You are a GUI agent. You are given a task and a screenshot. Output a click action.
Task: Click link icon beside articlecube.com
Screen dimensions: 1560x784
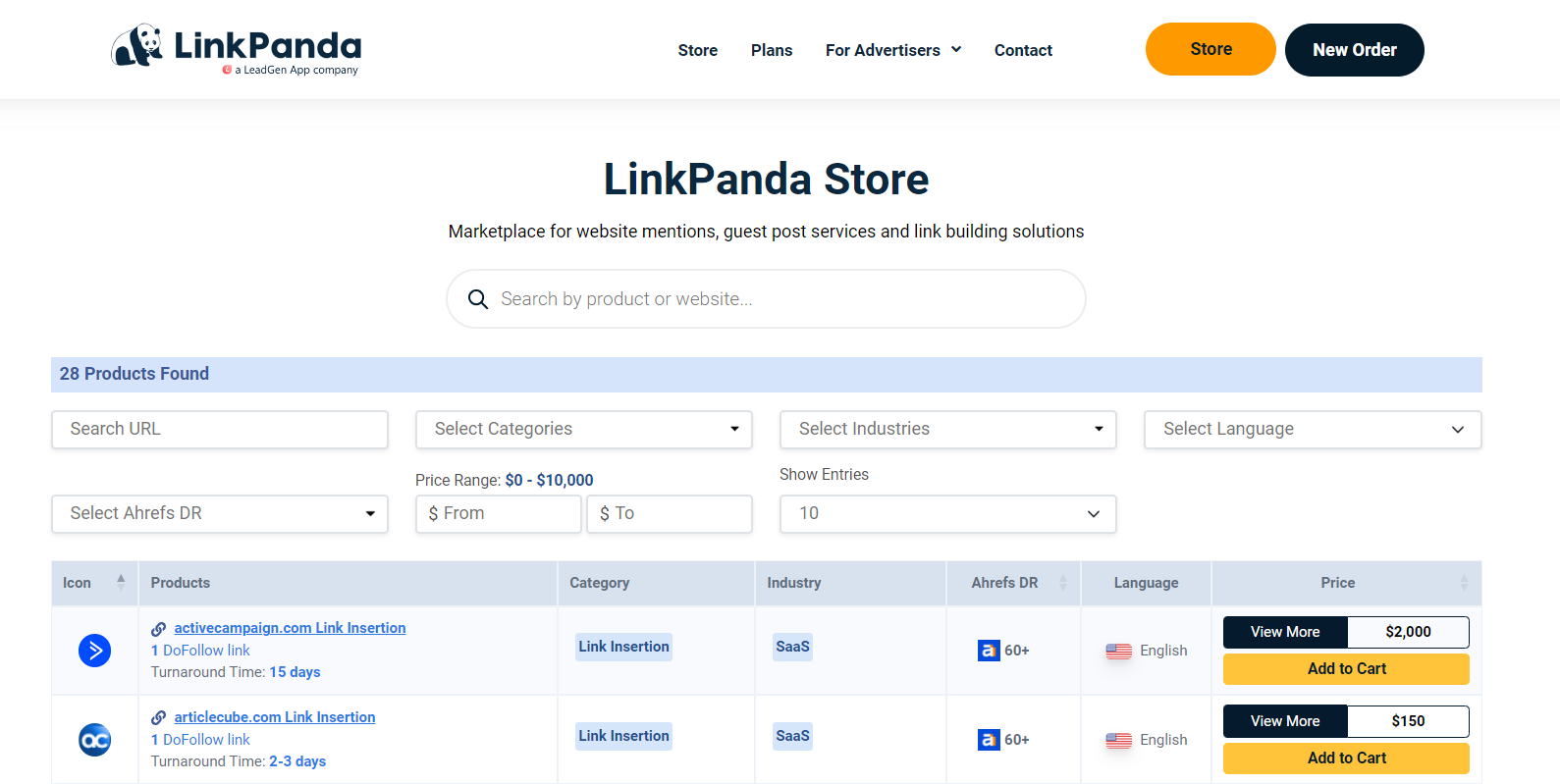click(x=158, y=718)
